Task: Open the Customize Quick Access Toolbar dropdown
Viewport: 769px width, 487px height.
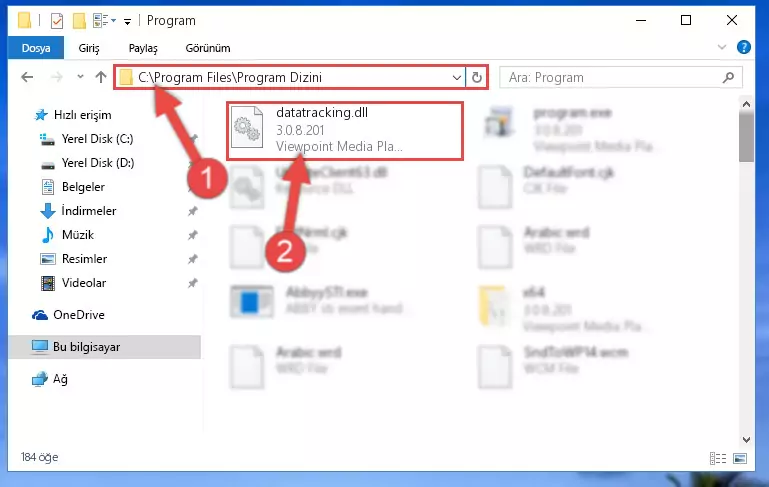Action: click(x=127, y=22)
